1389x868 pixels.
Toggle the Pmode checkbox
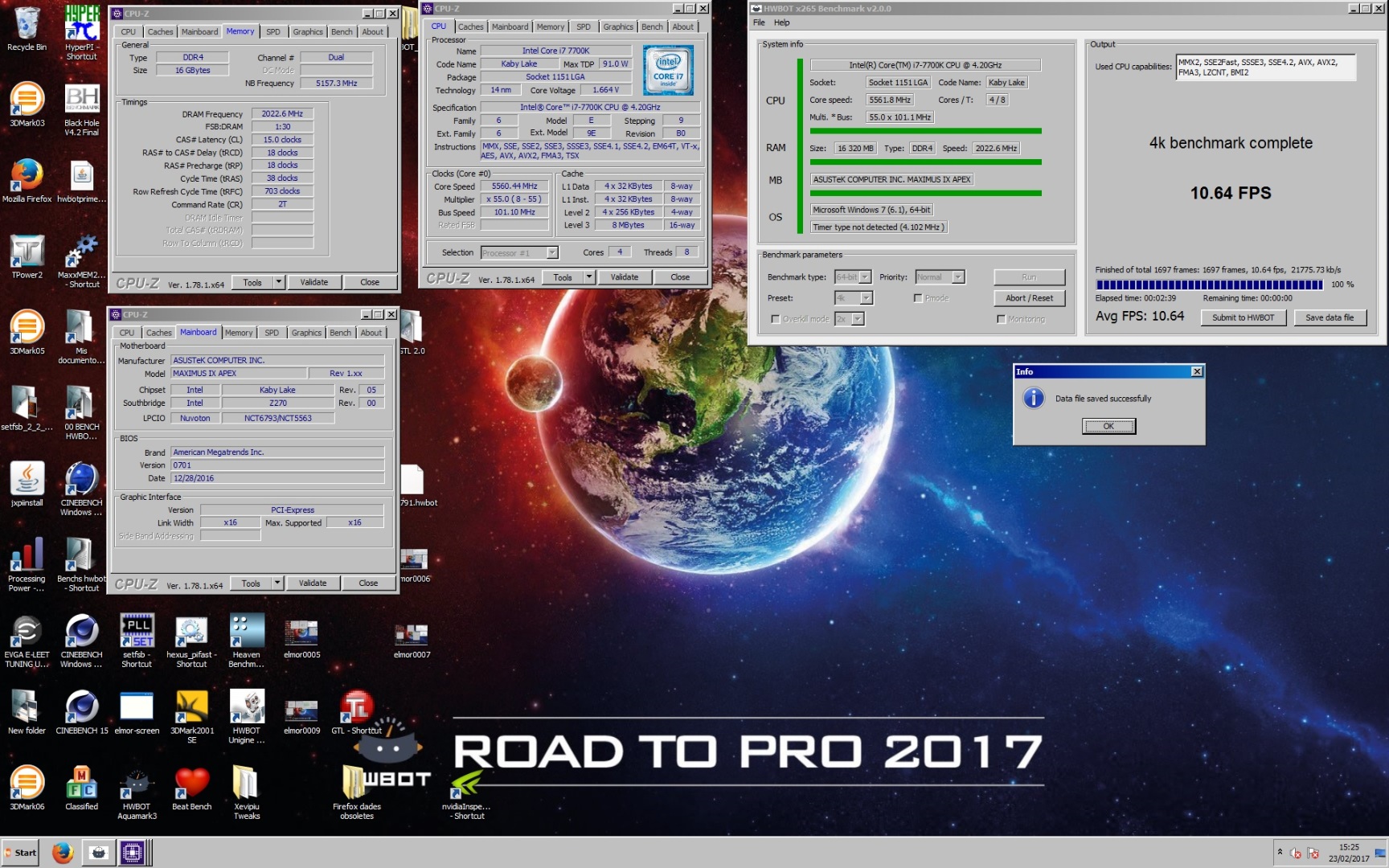(x=918, y=298)
